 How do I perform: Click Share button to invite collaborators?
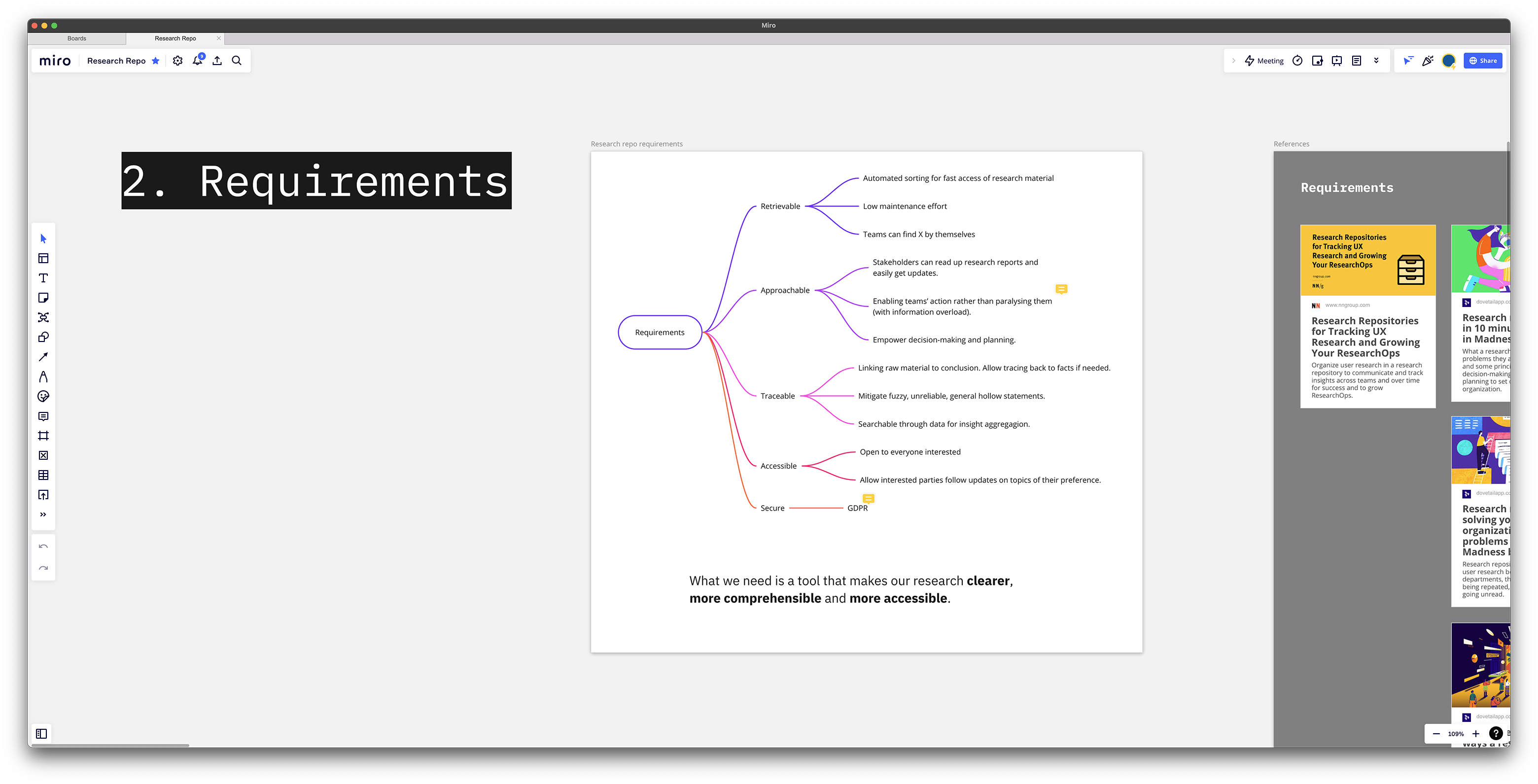coord(1483,60)
